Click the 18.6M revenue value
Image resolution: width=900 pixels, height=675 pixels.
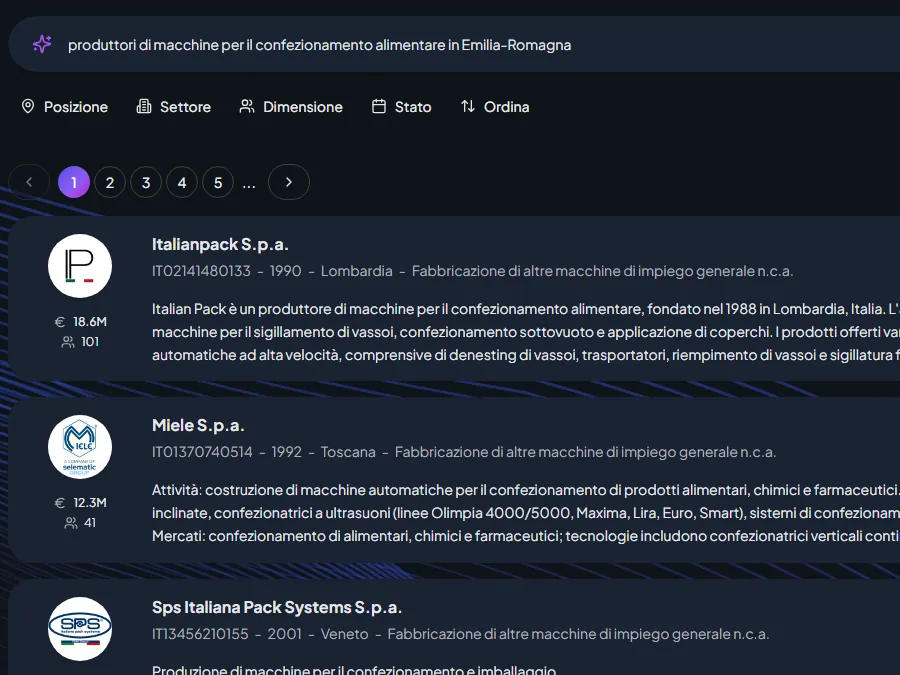90,321
